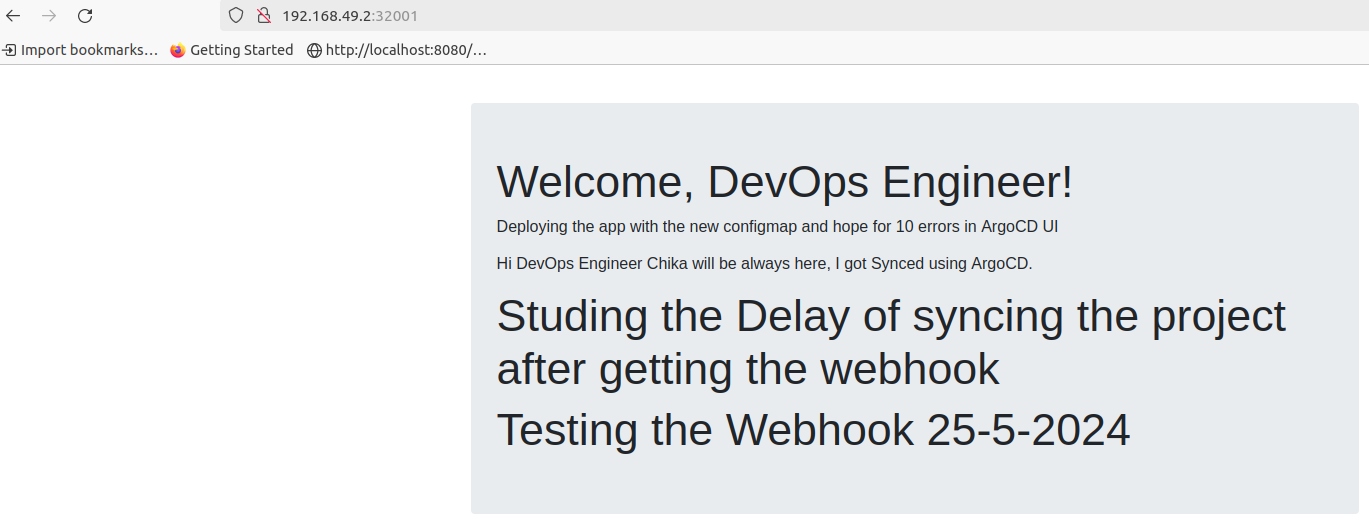
Task: Click the Firefox logo beside Getting Started
Action: click(x=178, y=50)
